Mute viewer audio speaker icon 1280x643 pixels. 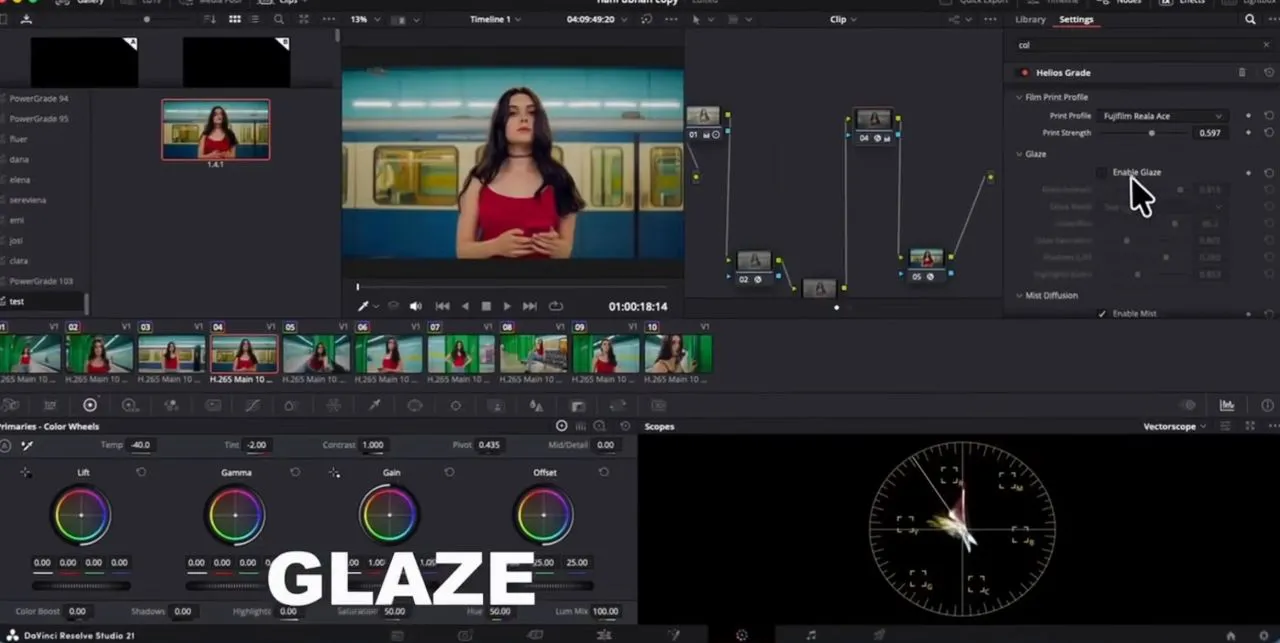click(x=415, y=306)
